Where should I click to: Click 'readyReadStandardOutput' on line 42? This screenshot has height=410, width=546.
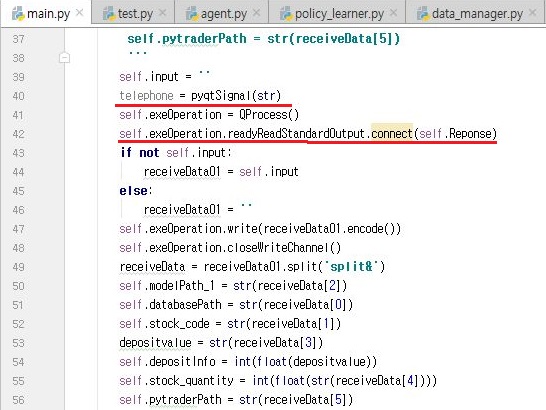296,133
